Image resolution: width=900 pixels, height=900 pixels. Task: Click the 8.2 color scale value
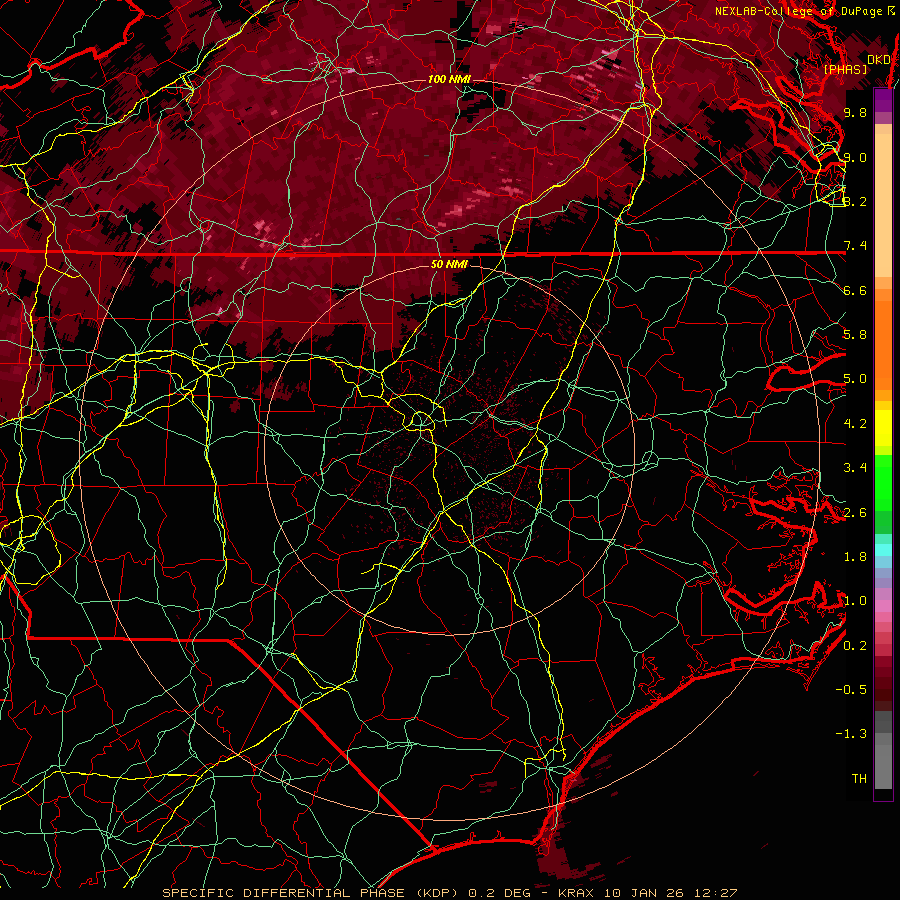(x=855, y=201)
